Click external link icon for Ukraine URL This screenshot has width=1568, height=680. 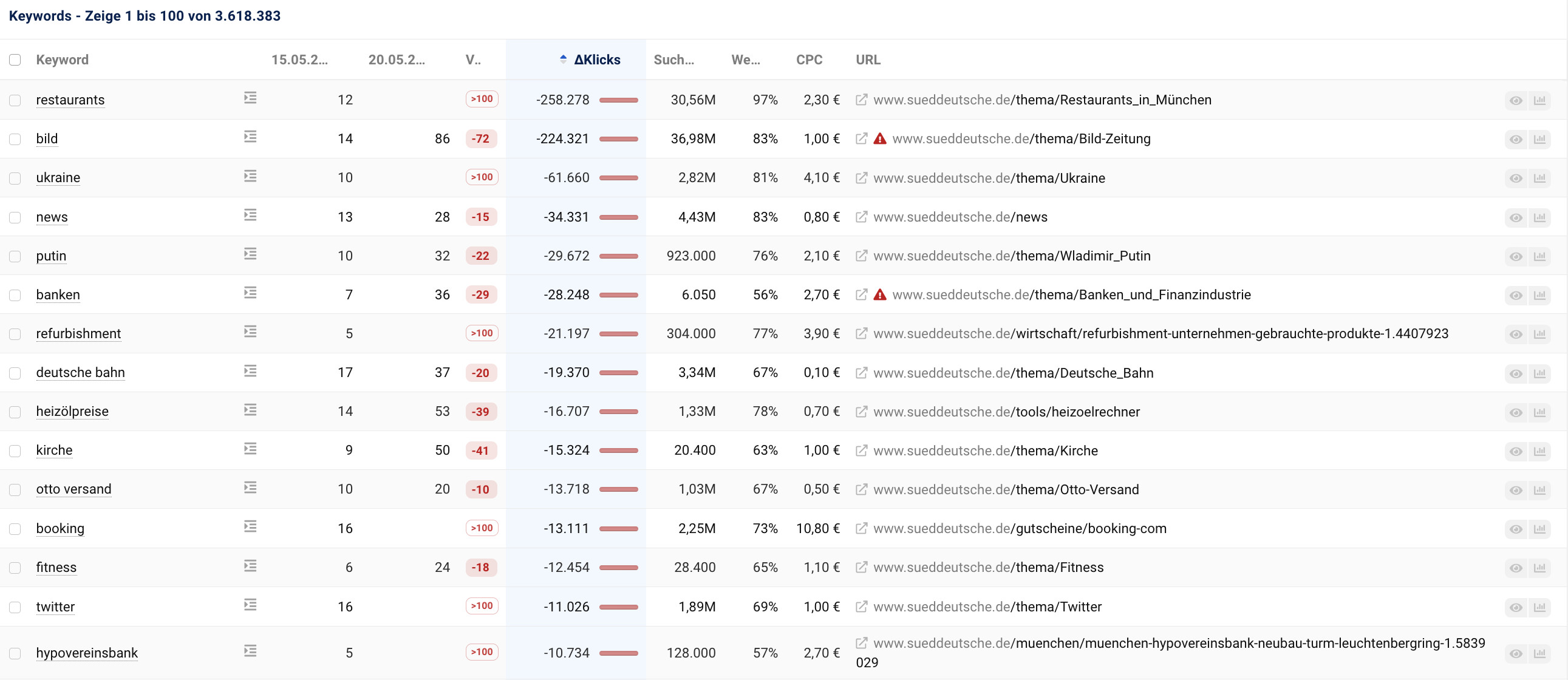(861, 178)
